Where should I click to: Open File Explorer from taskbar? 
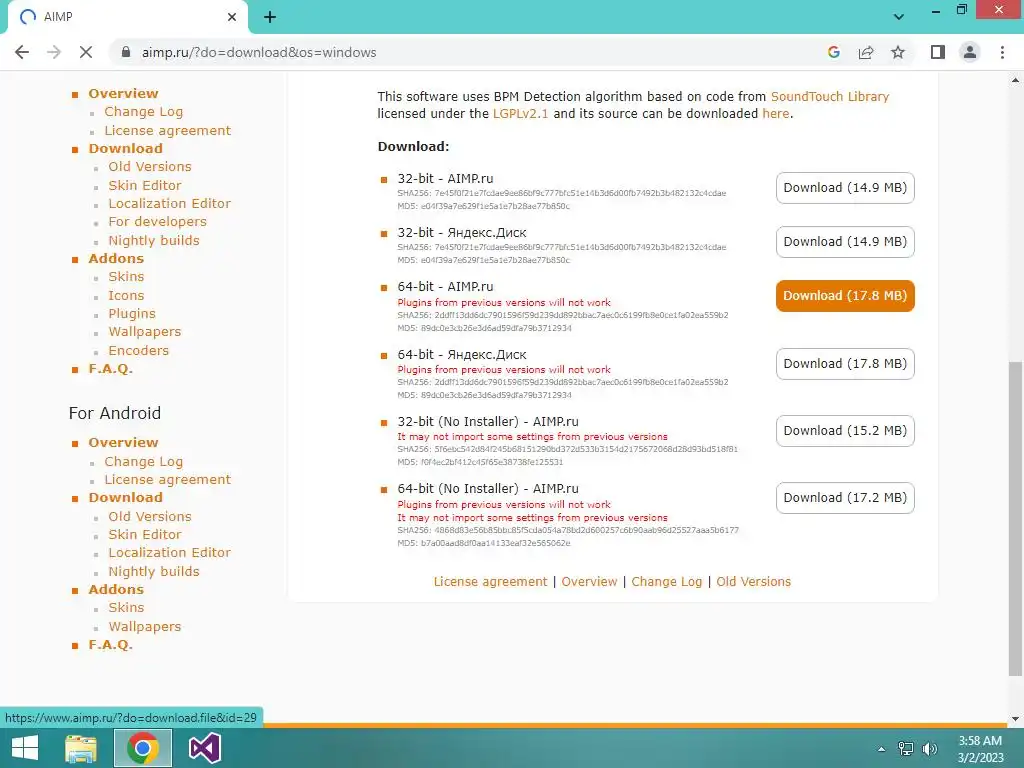tap(81, 748)
